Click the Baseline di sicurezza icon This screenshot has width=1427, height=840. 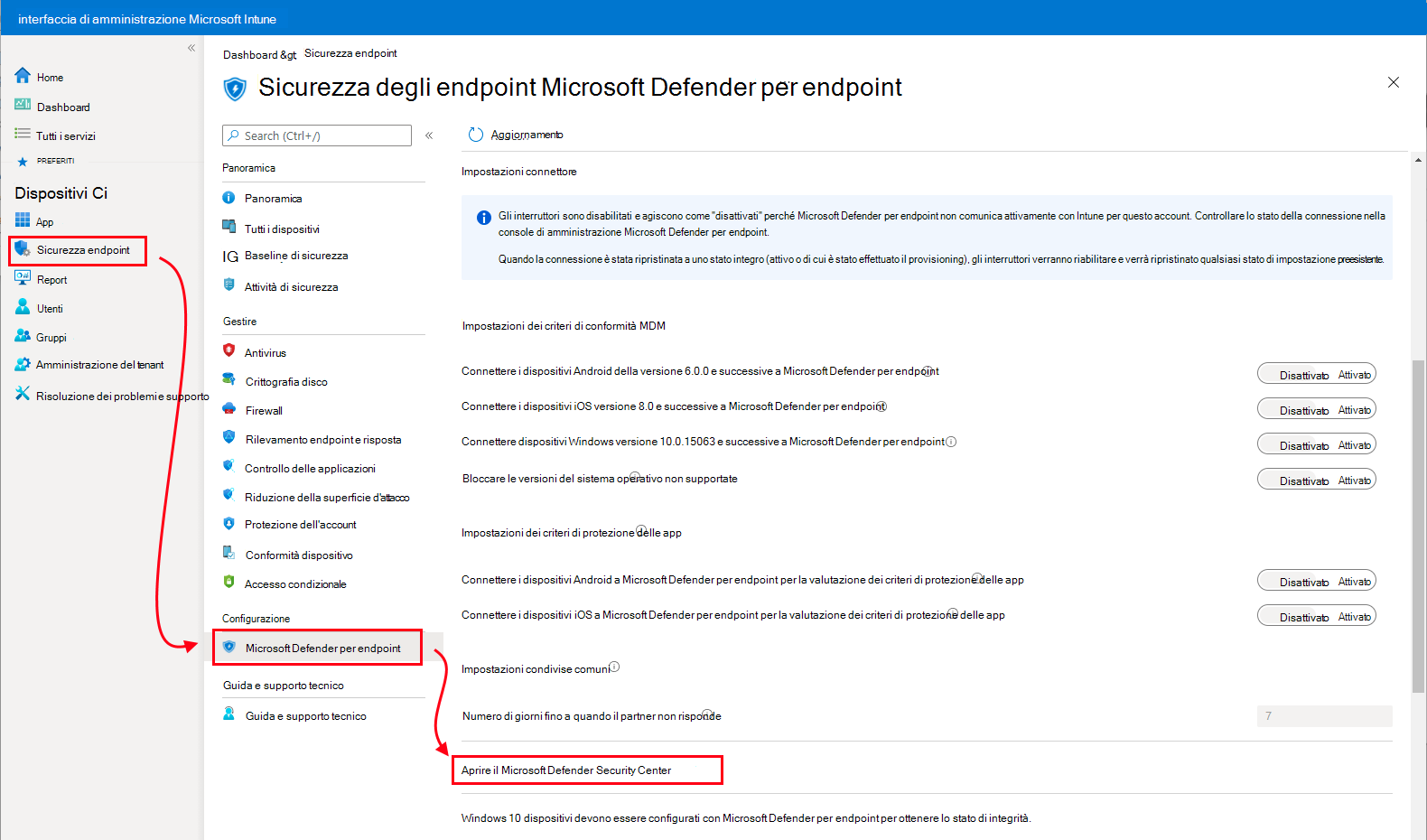[x=230, y=257]
